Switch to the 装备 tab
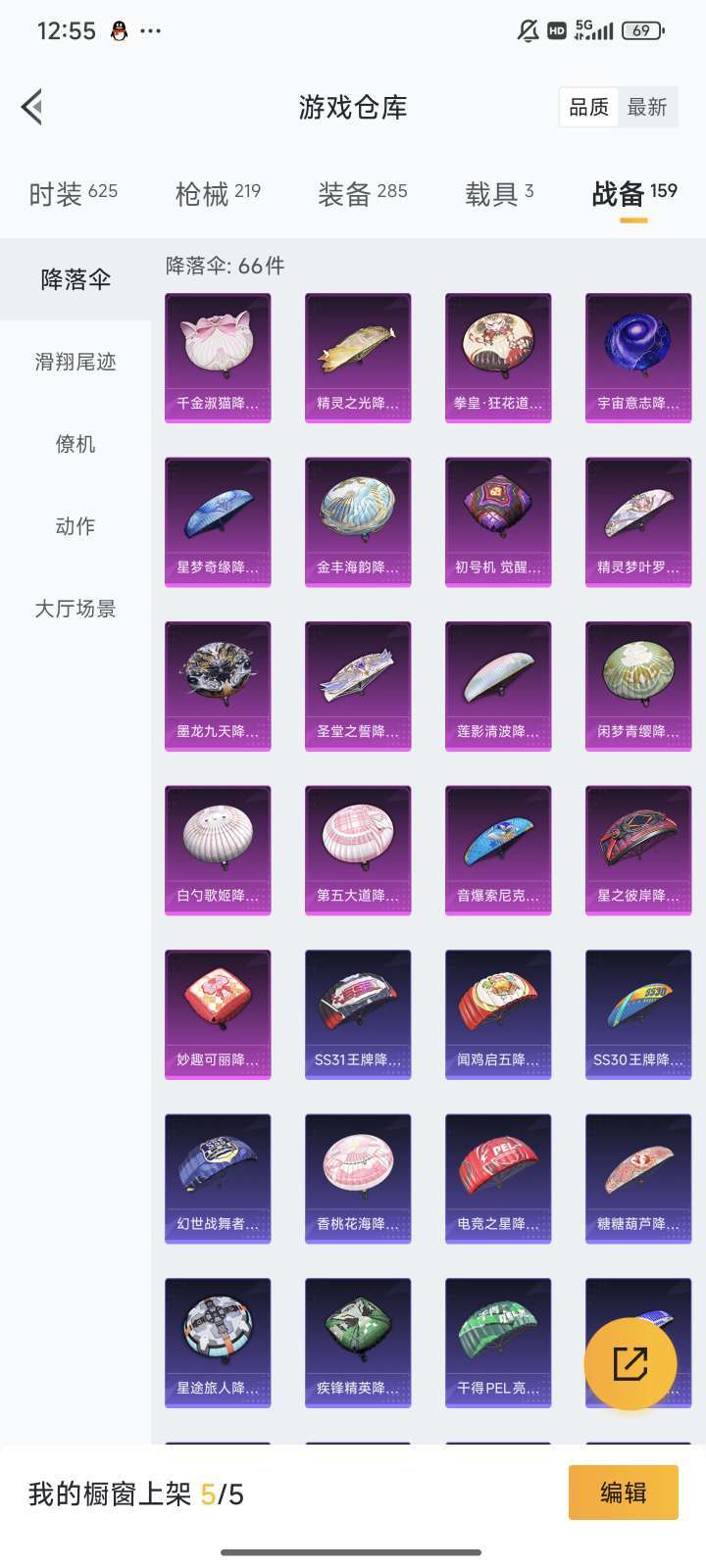This screenshot has width=706, height=1568. [x=362, y=193]
